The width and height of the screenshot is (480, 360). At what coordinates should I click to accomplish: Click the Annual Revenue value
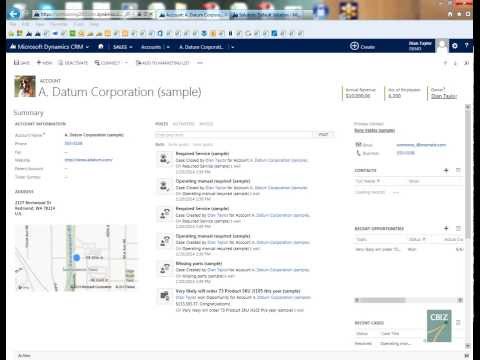(x=358, y=96)
